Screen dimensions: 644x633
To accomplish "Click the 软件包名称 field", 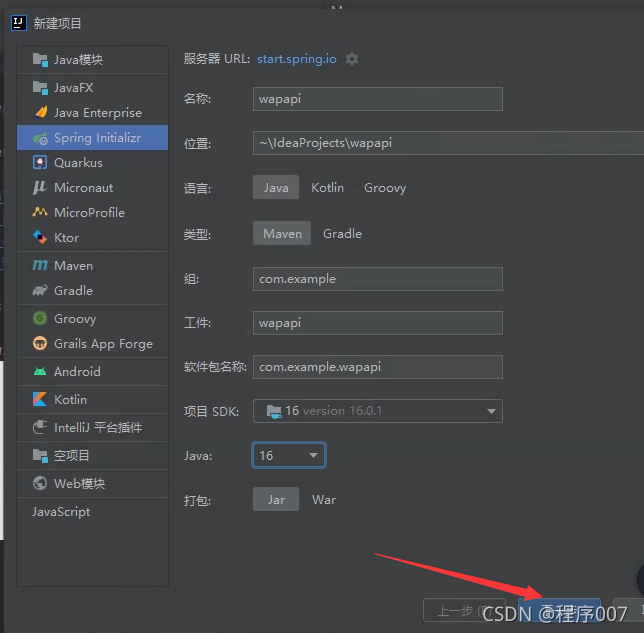I will (x=377, y=367).
